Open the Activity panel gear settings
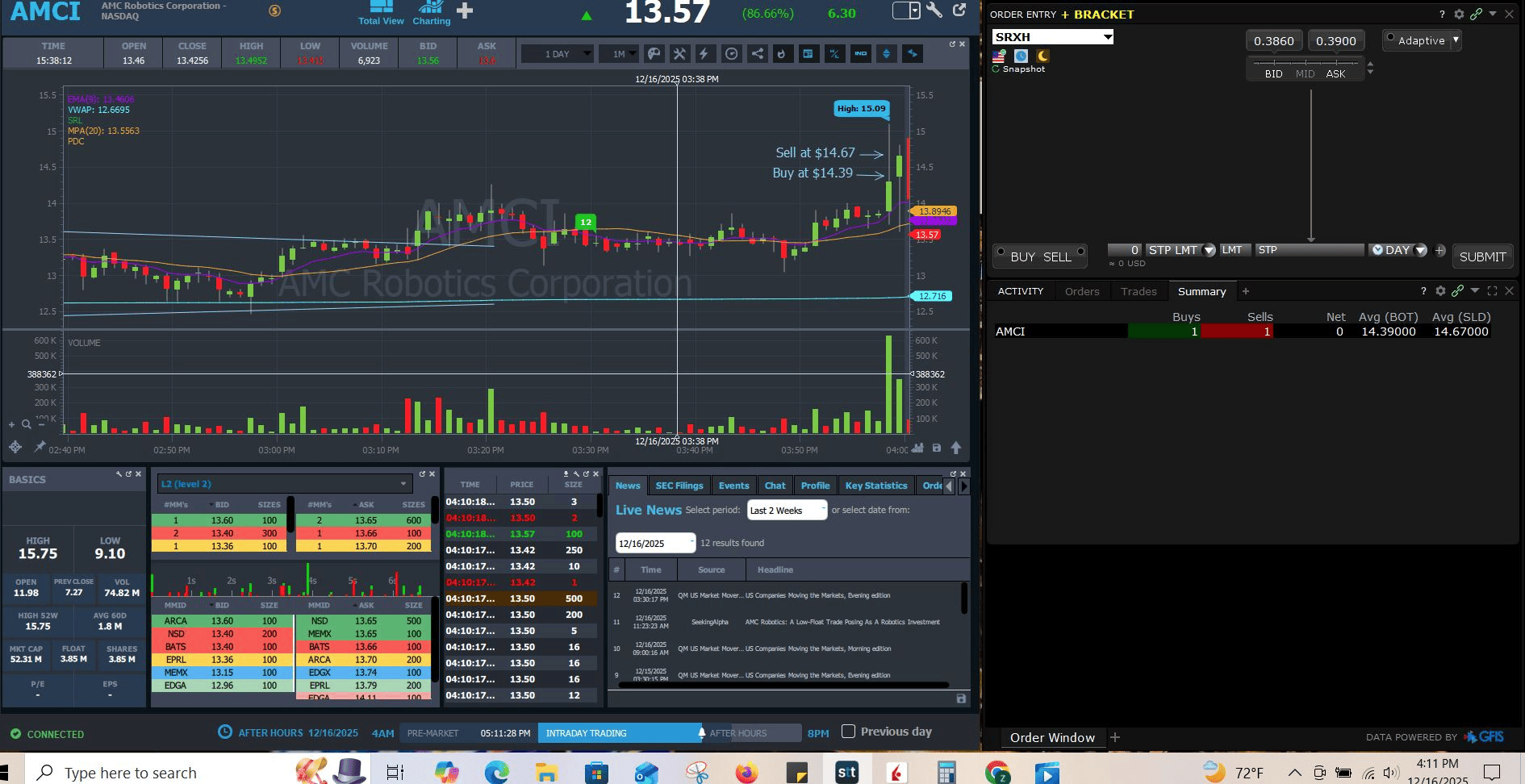This screenshot has height=784, width=1525. point(1440,291)
